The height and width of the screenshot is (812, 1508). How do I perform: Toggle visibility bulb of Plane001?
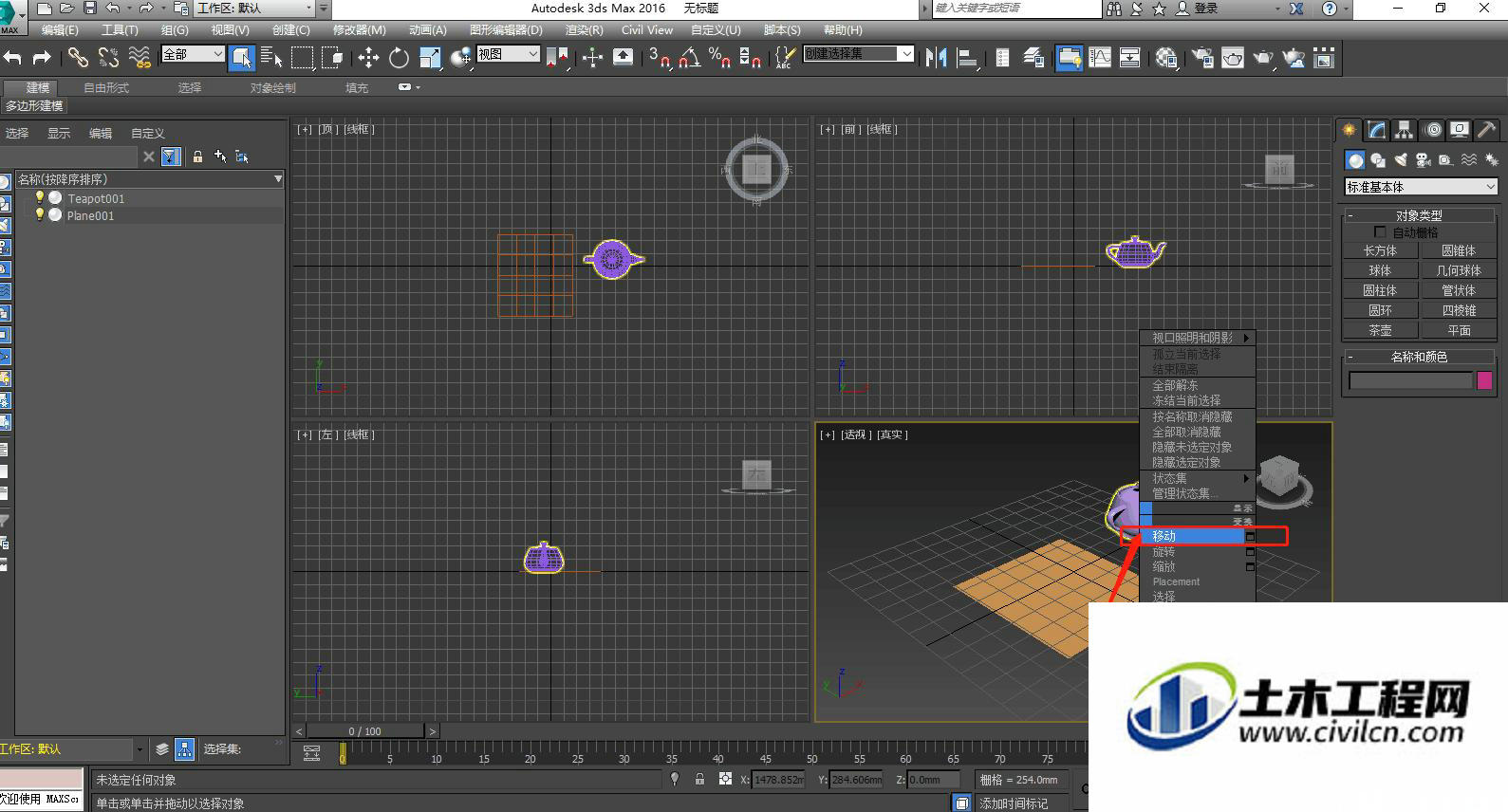click(40, 214)
